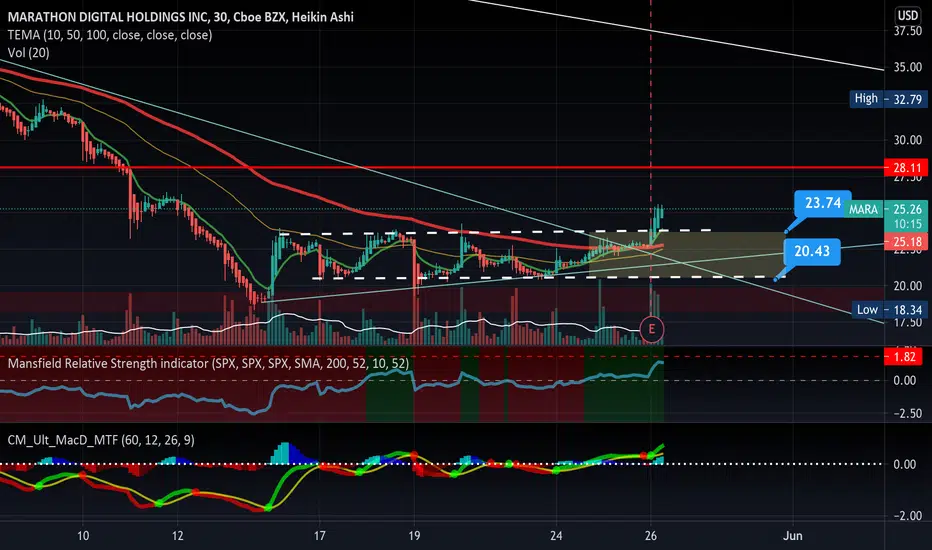Select the 23.74 price callout label
932x550 pixels.
pos(823,203)
